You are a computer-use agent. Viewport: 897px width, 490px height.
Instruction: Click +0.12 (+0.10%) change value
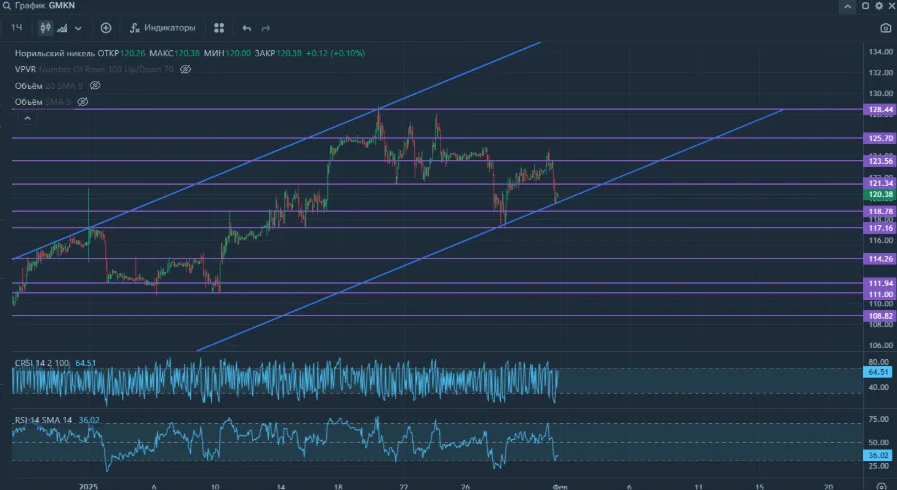tap(335, 53)
